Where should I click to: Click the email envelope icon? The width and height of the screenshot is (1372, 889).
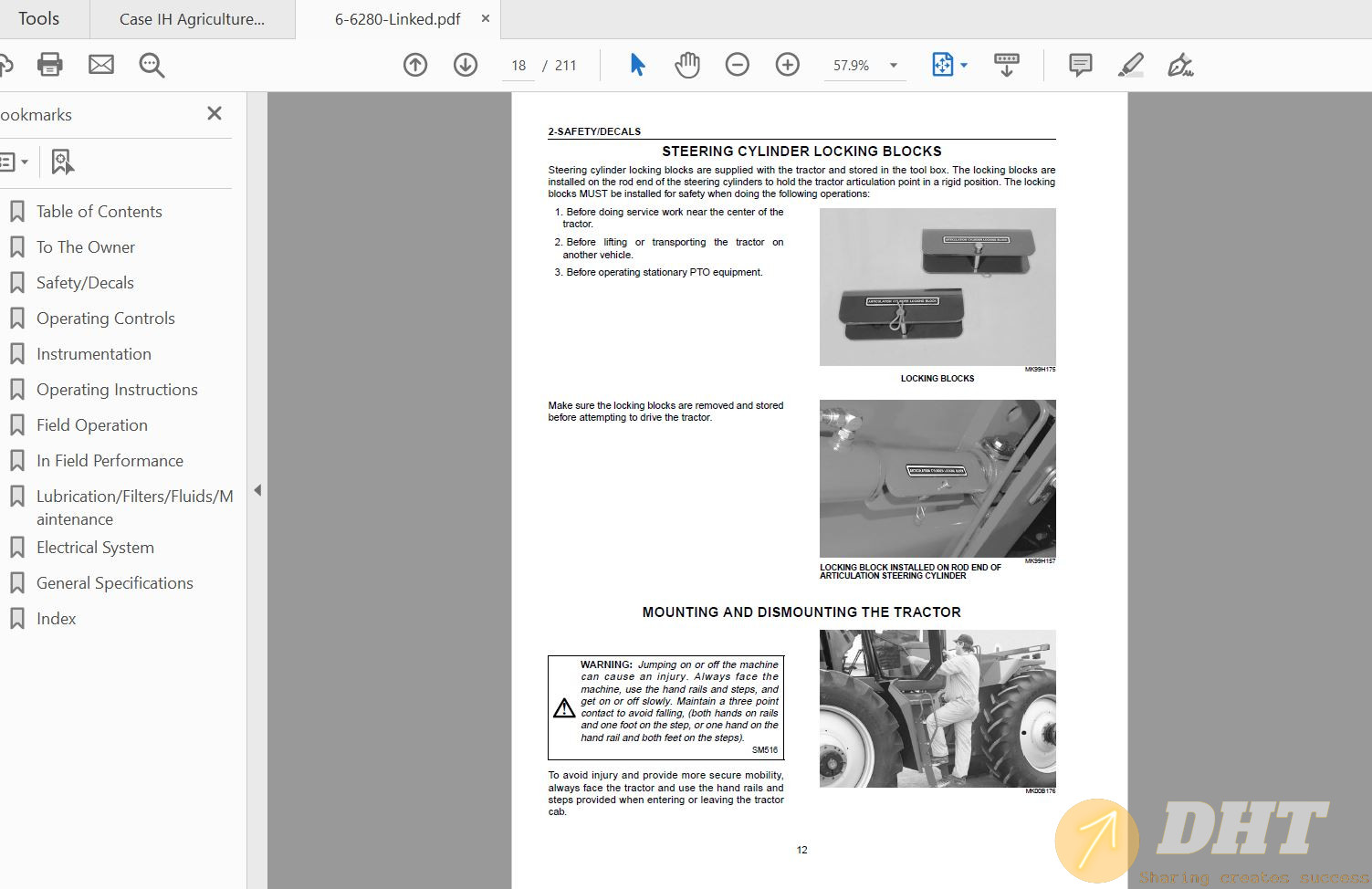[x=101, y=65]
